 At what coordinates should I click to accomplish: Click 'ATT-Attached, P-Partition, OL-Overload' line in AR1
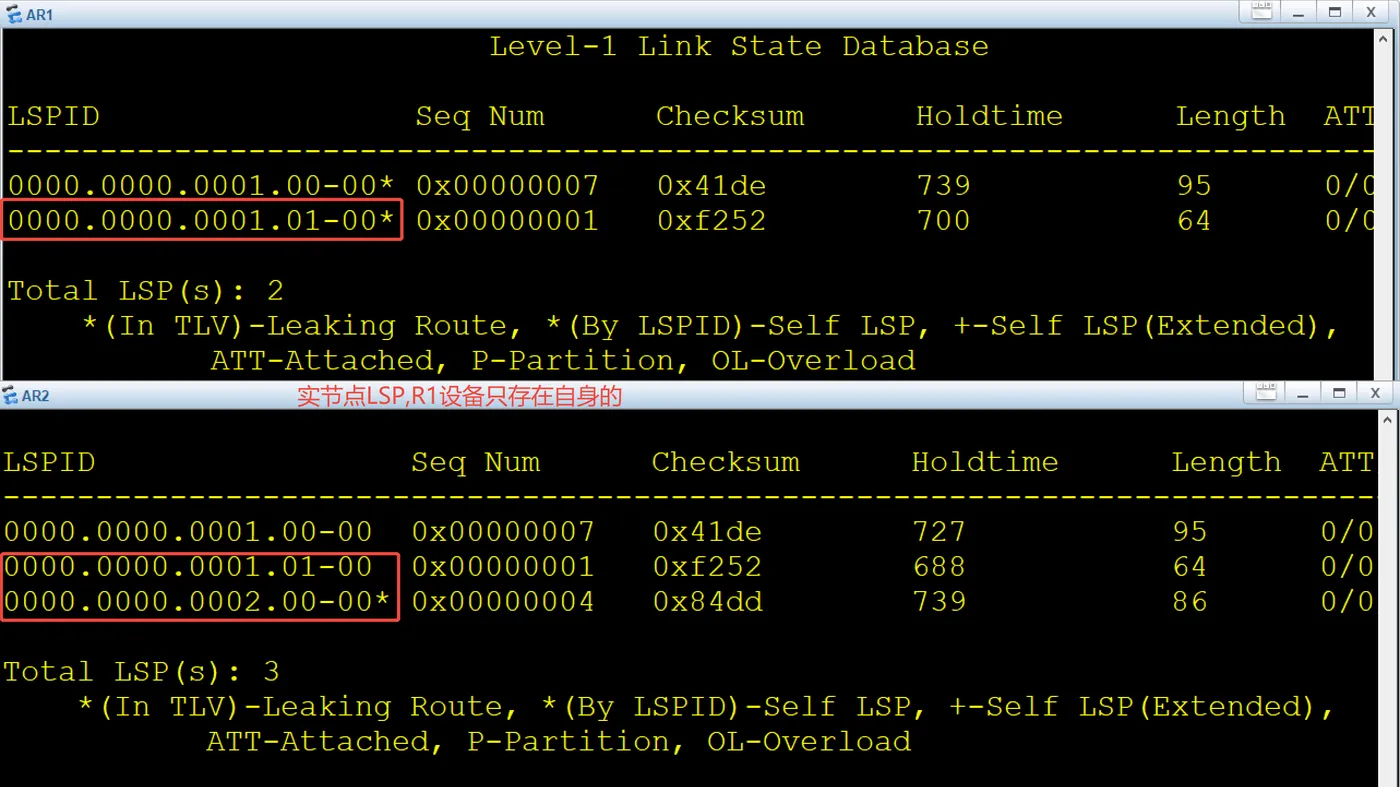(x=563, y=361)
